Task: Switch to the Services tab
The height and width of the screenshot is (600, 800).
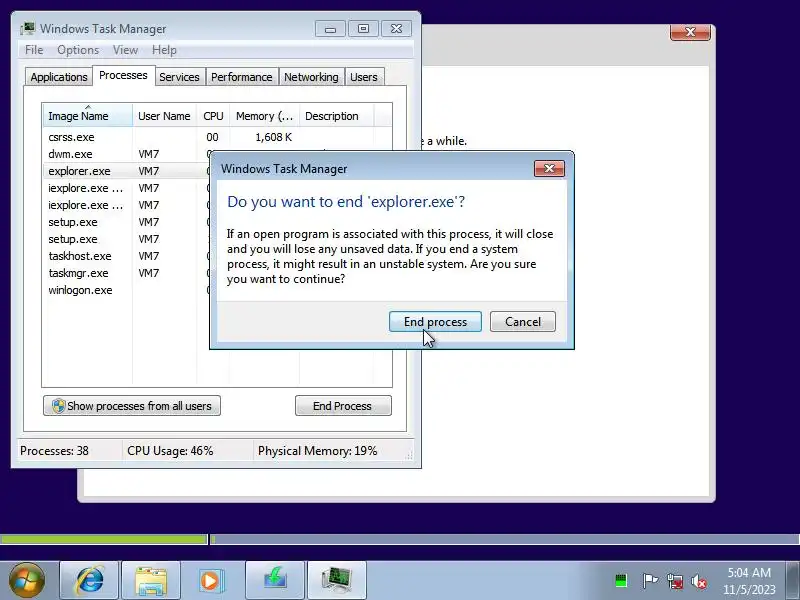Action: click(x=179, y=77)
